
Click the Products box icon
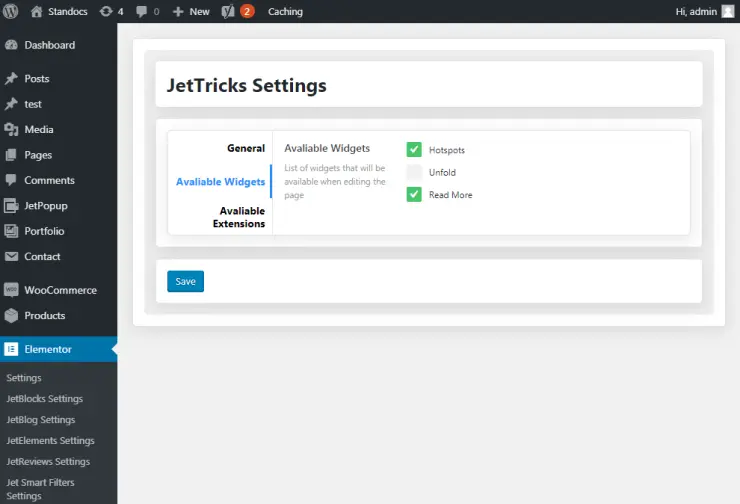(x=11, y=315)
